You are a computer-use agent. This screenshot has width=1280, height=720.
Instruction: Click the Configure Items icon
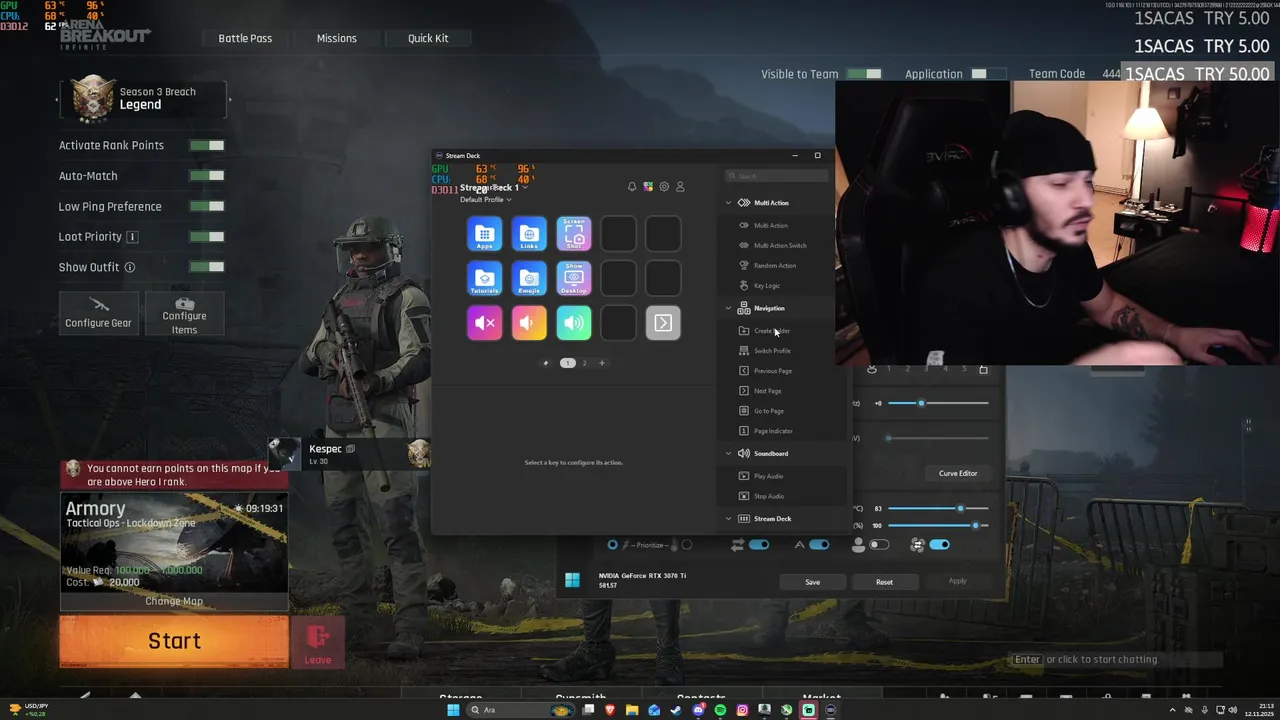[x=184, y=303]
